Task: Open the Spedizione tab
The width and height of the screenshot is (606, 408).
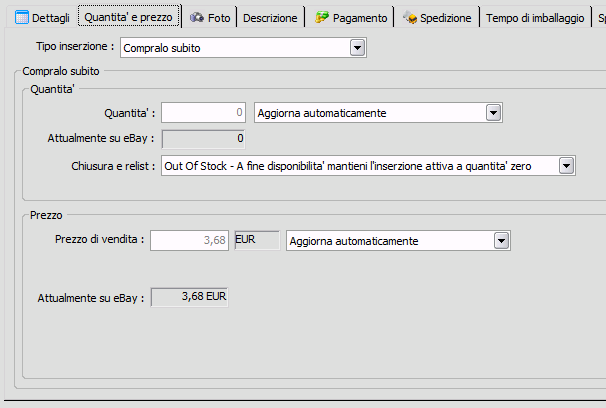Action: (437, 18)
